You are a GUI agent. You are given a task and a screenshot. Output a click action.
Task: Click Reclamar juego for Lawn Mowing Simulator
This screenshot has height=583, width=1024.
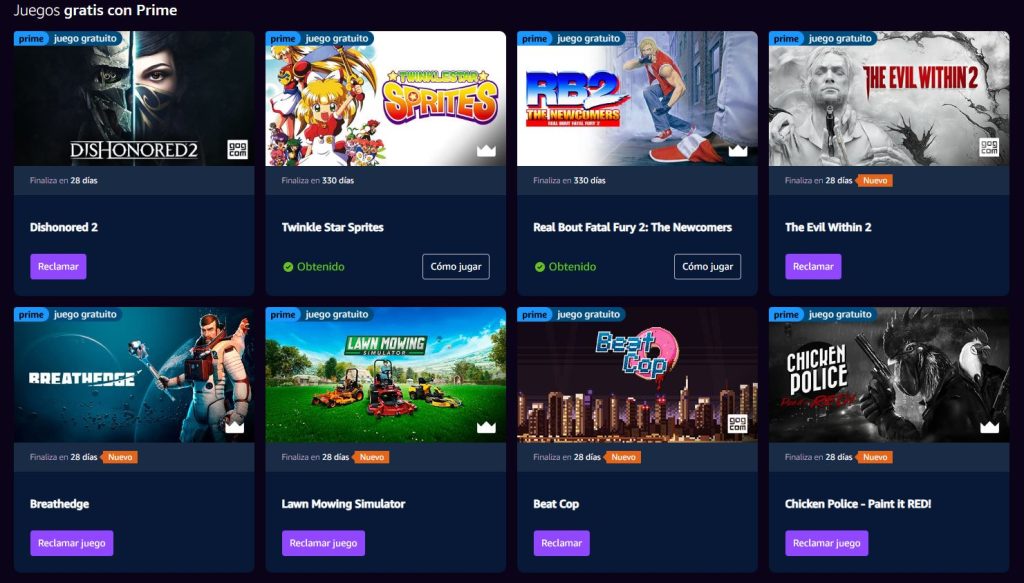(x=323, y=543)
